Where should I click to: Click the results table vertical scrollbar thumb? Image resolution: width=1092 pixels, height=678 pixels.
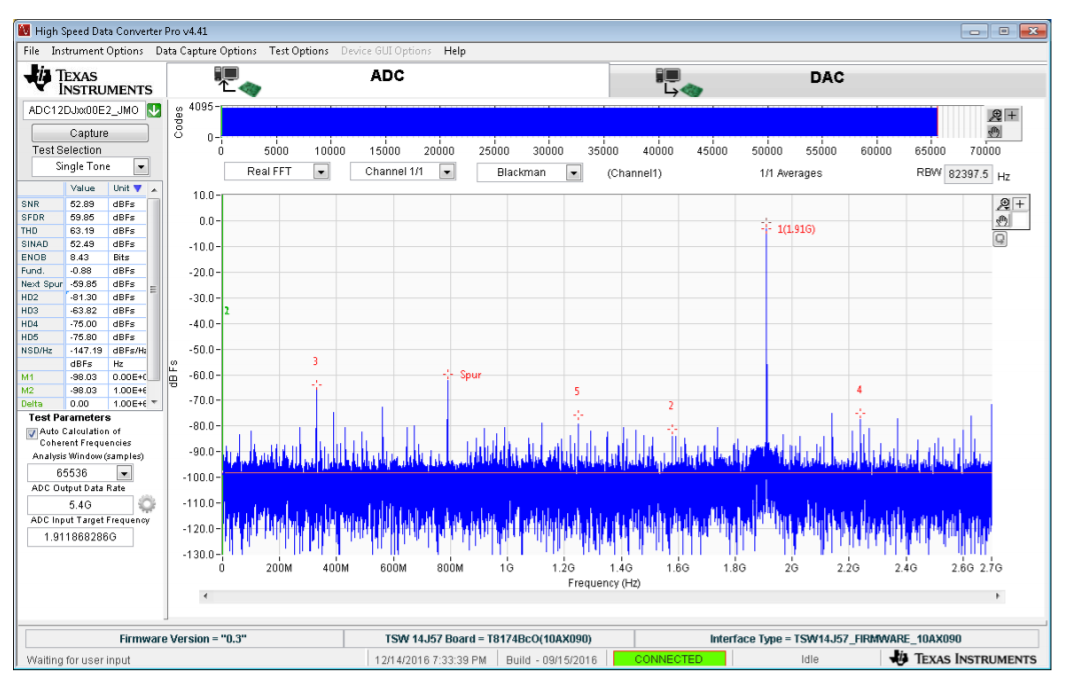tap(153, 290)
